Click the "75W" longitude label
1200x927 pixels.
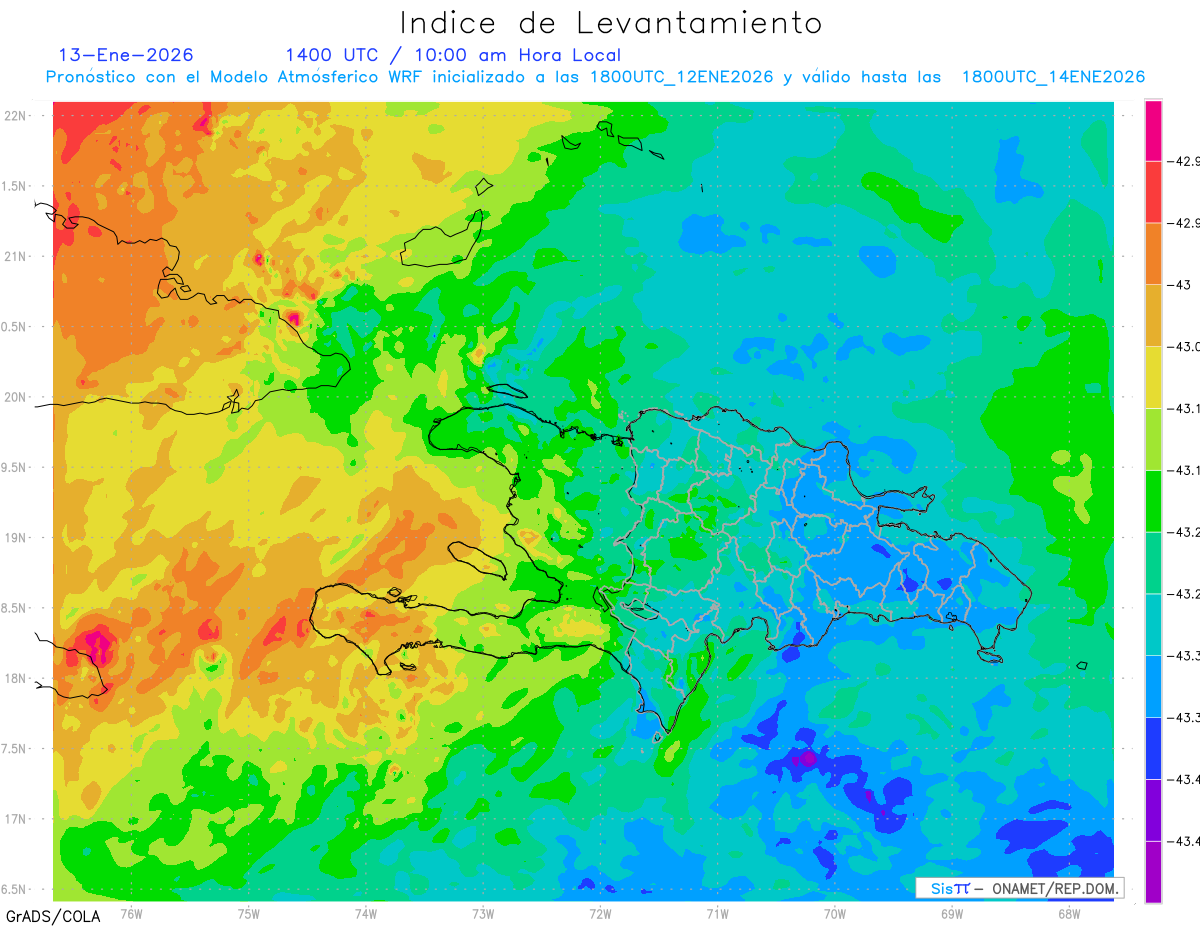249,913
